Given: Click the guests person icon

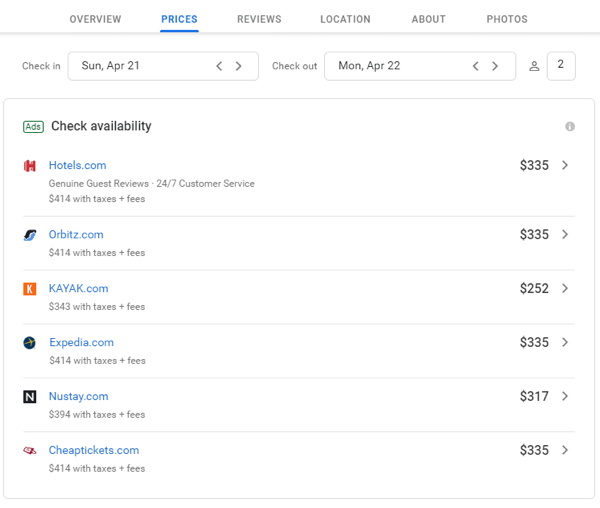Looking at the screenshot, I should (x=534, y=66).
